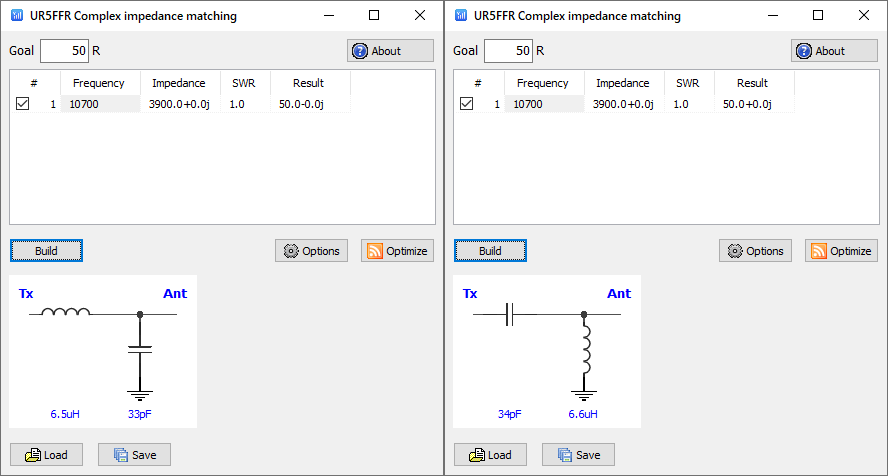Image resolution: width=888 pixels, height=476 pixels.
Task: Open Options gear in left window
Action: coord(311,251)
